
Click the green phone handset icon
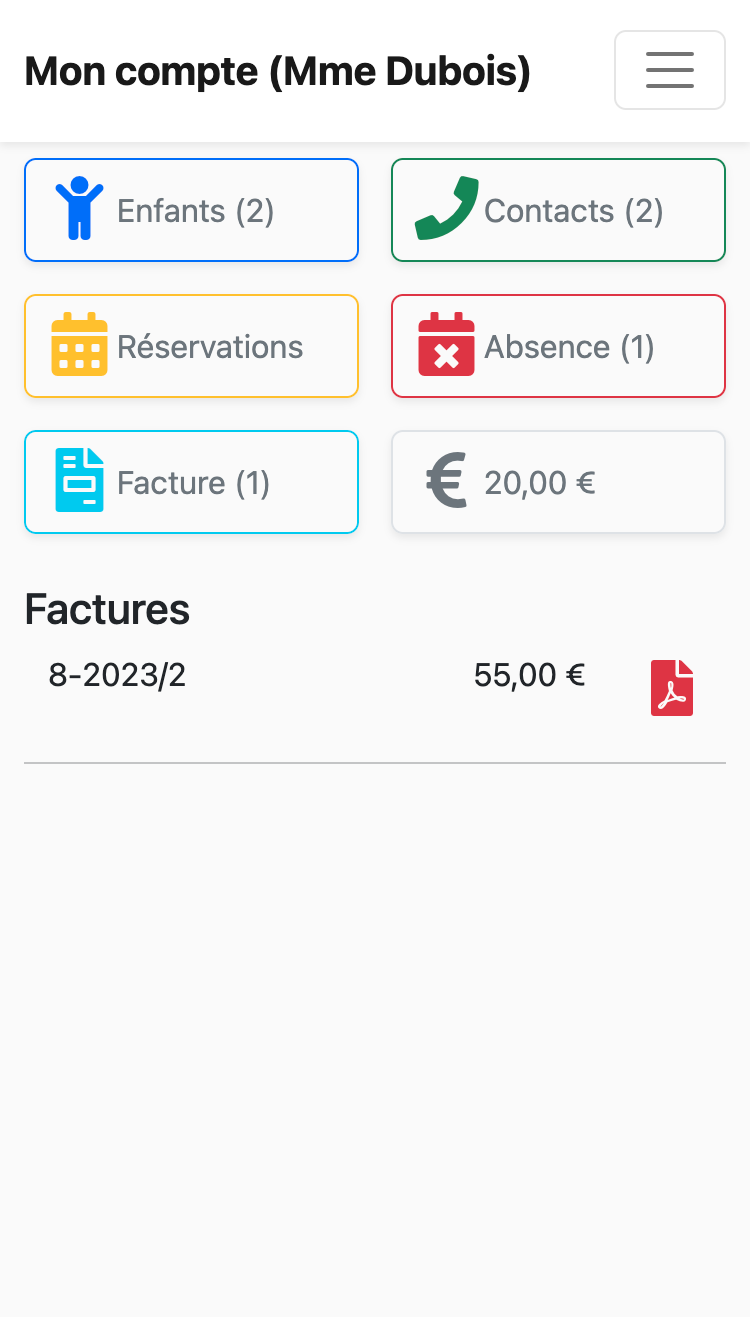coord(446,209)
